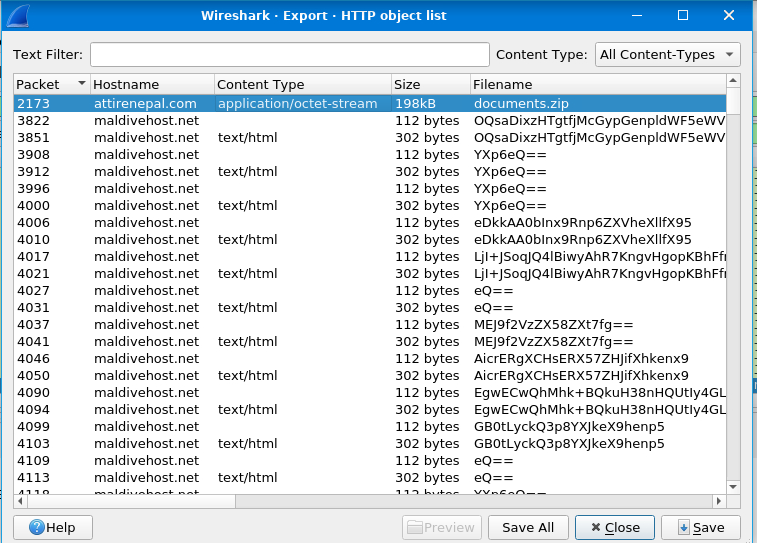This screenshot has height=543, width=757.
Task: Select packet 4021 row
Action: pyautogui.click(x=370, y=274)
